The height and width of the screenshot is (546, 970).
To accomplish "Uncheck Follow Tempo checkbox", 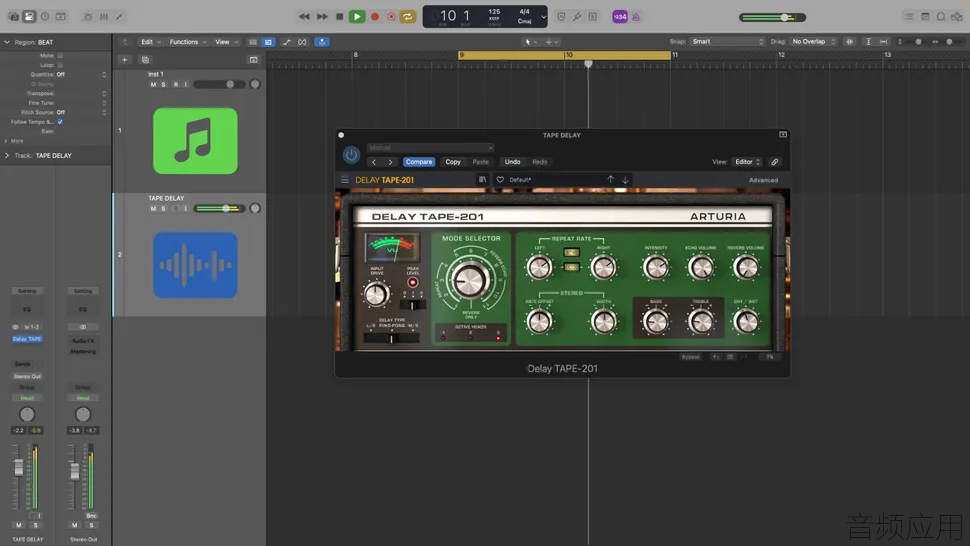I will tap(60, 122).
